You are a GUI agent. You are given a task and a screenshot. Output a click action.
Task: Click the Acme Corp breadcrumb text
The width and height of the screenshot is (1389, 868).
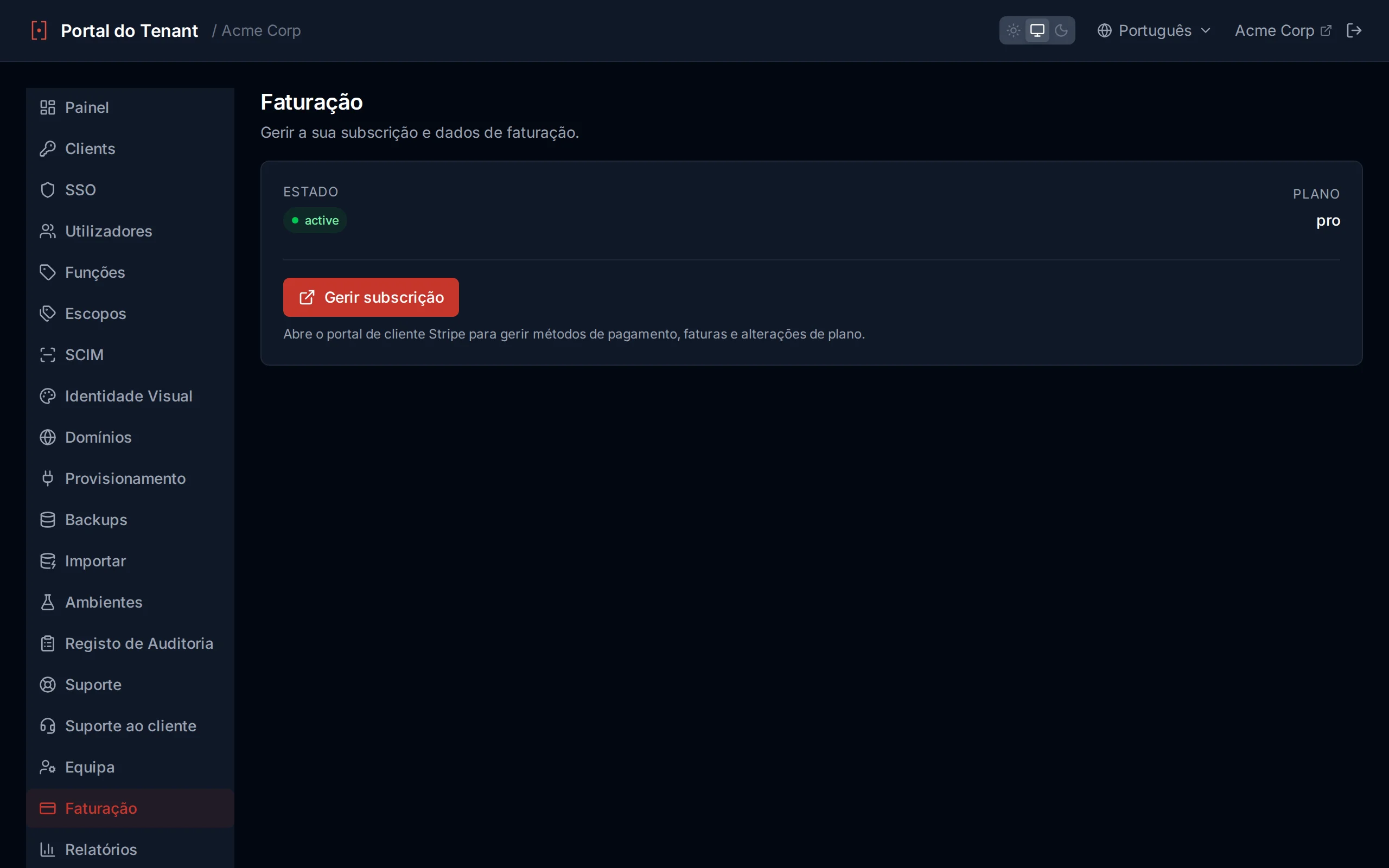pos(261,30)
